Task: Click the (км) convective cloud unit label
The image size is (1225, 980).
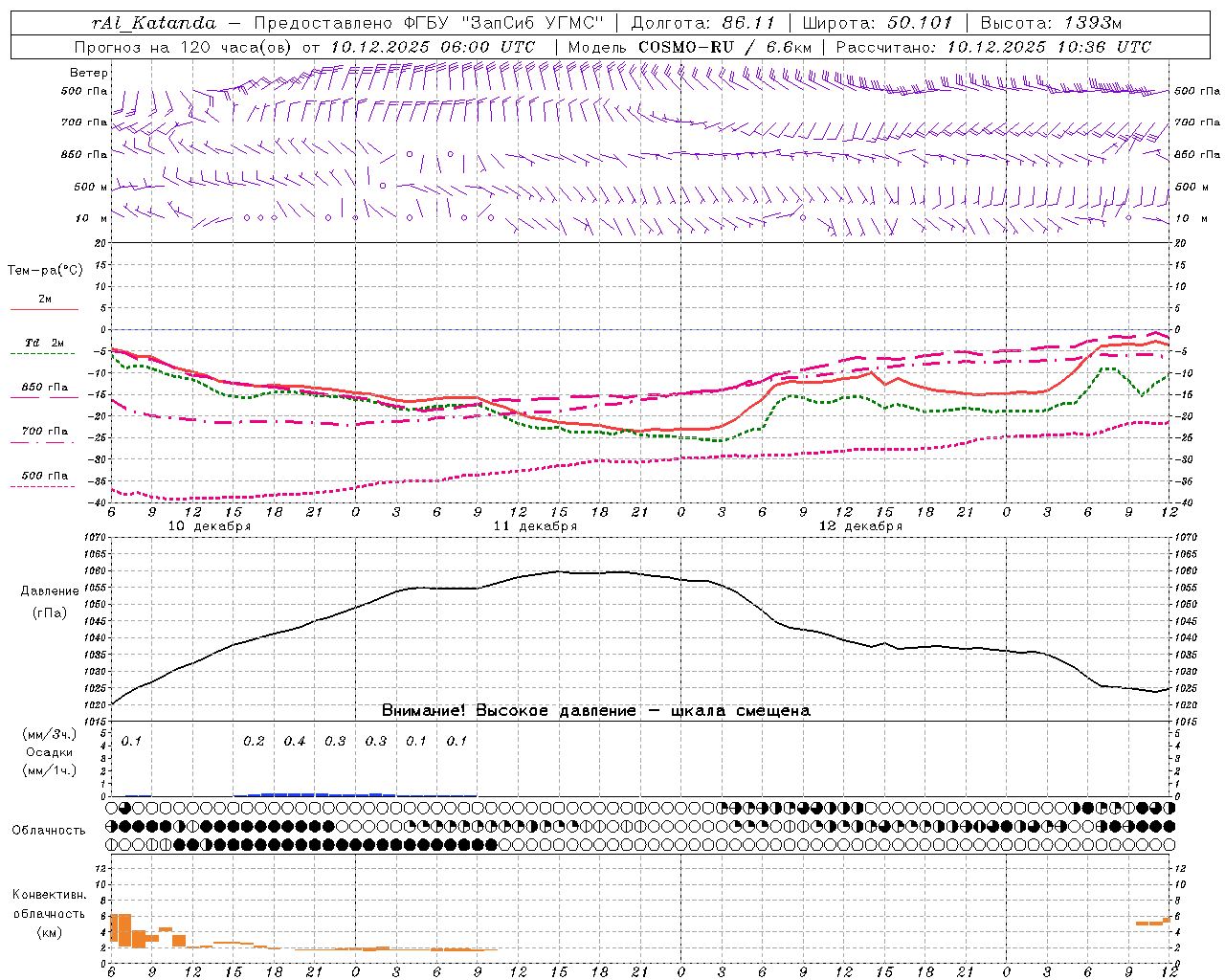Action: pyautogui.click(x=50, y=933)
